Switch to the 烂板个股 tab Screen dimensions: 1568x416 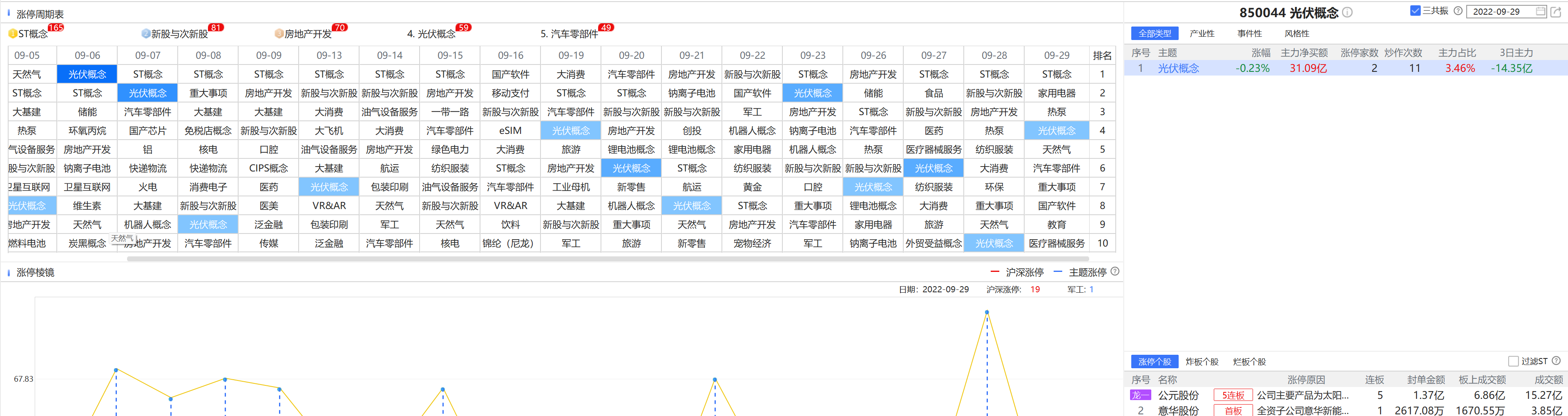[1250, 361]
